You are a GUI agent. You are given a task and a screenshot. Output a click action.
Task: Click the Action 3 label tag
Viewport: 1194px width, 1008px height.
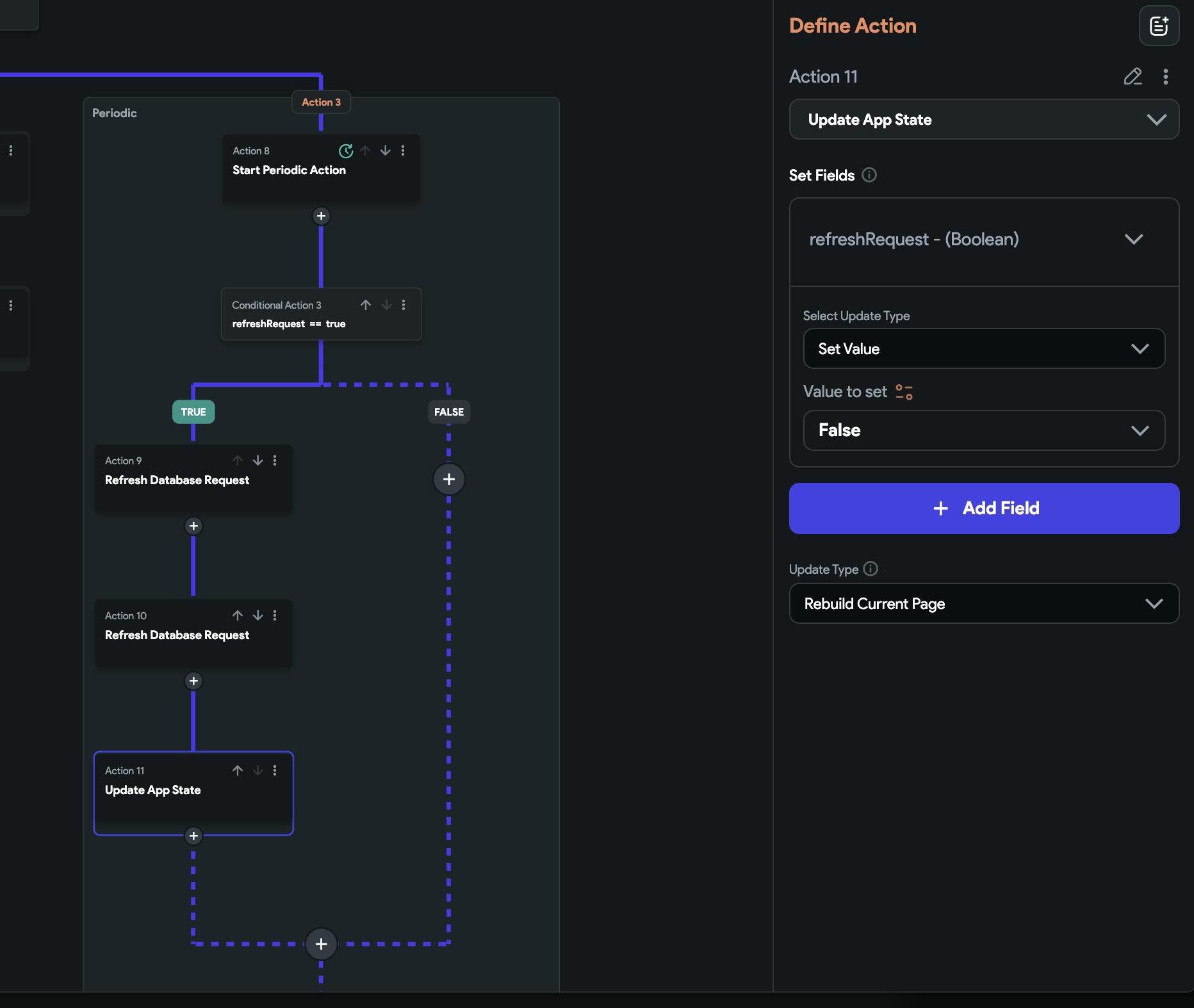(321, 102)
